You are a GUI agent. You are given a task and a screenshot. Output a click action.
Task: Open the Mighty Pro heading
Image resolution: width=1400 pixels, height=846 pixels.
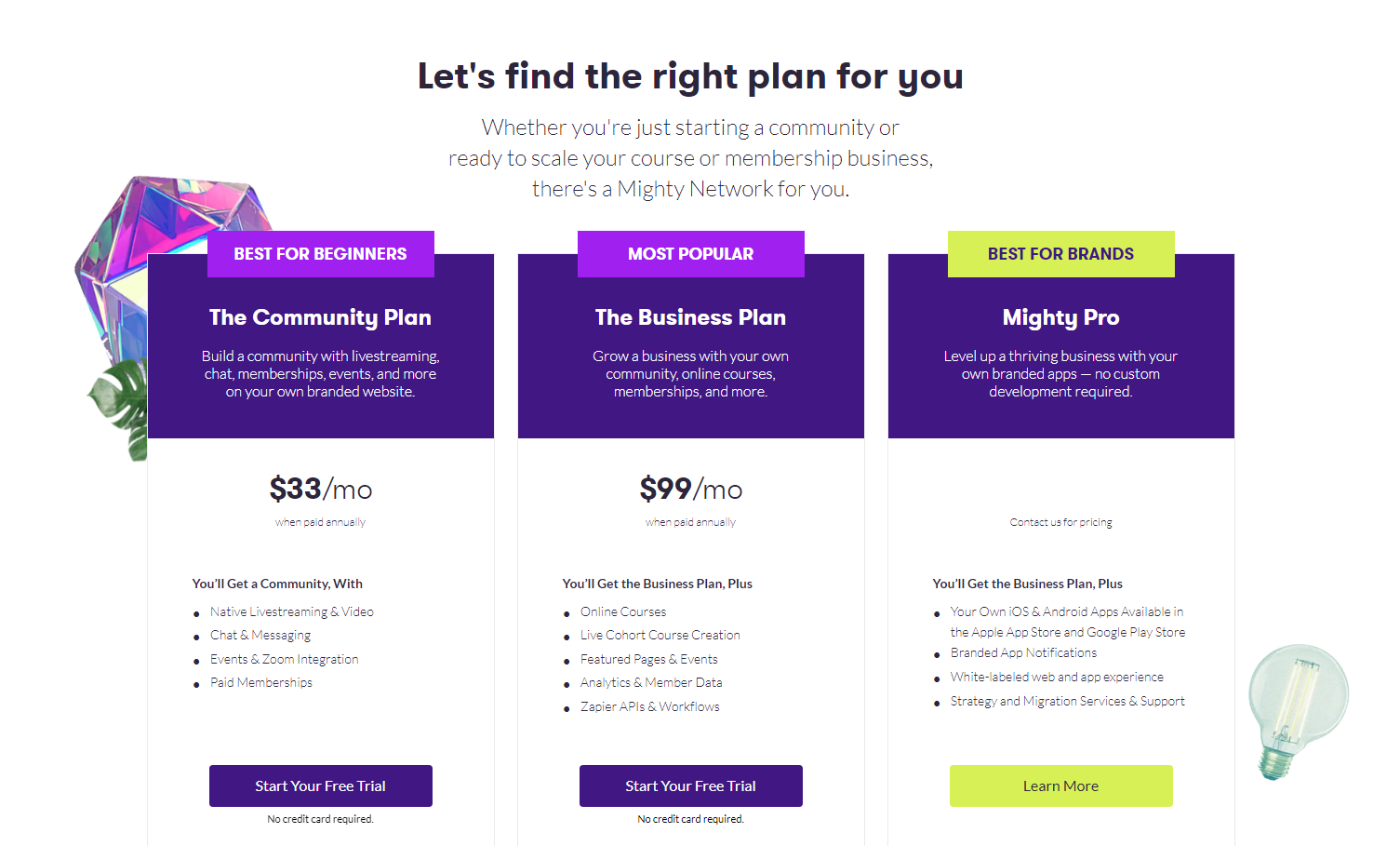[1060, 317]
